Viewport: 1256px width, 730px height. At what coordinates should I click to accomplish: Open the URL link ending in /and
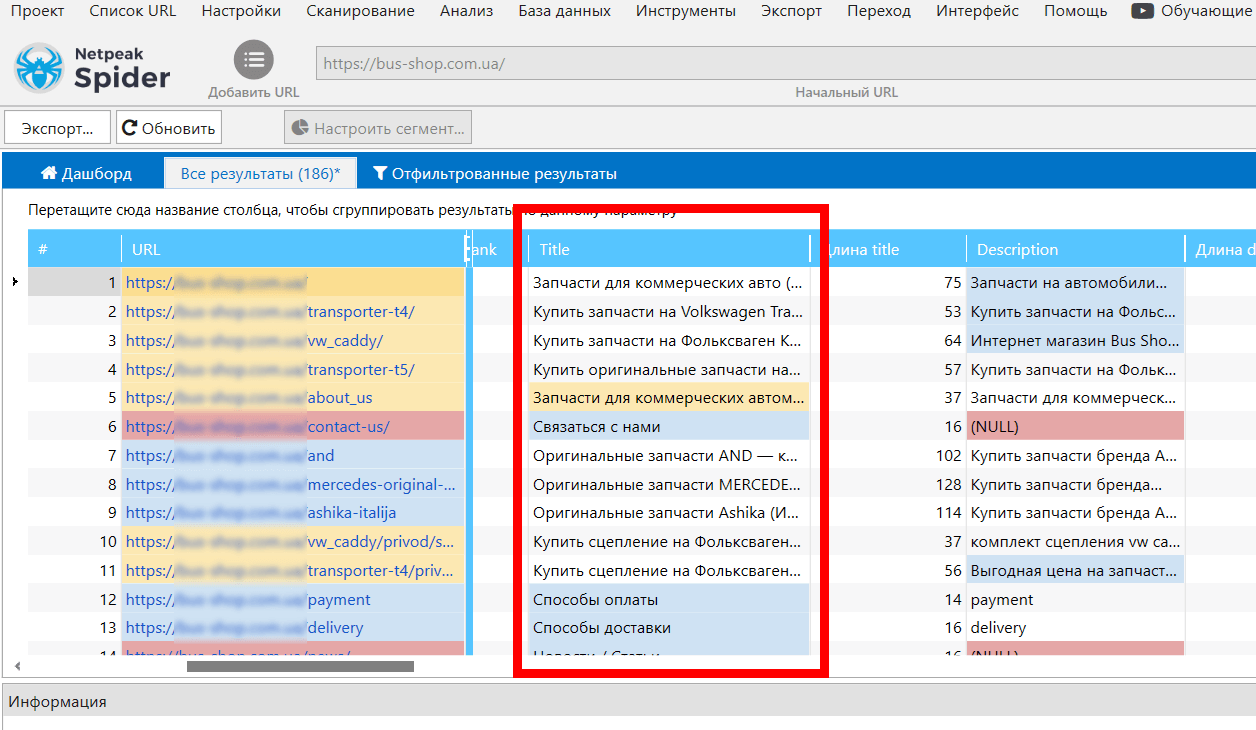click(230, 455)
